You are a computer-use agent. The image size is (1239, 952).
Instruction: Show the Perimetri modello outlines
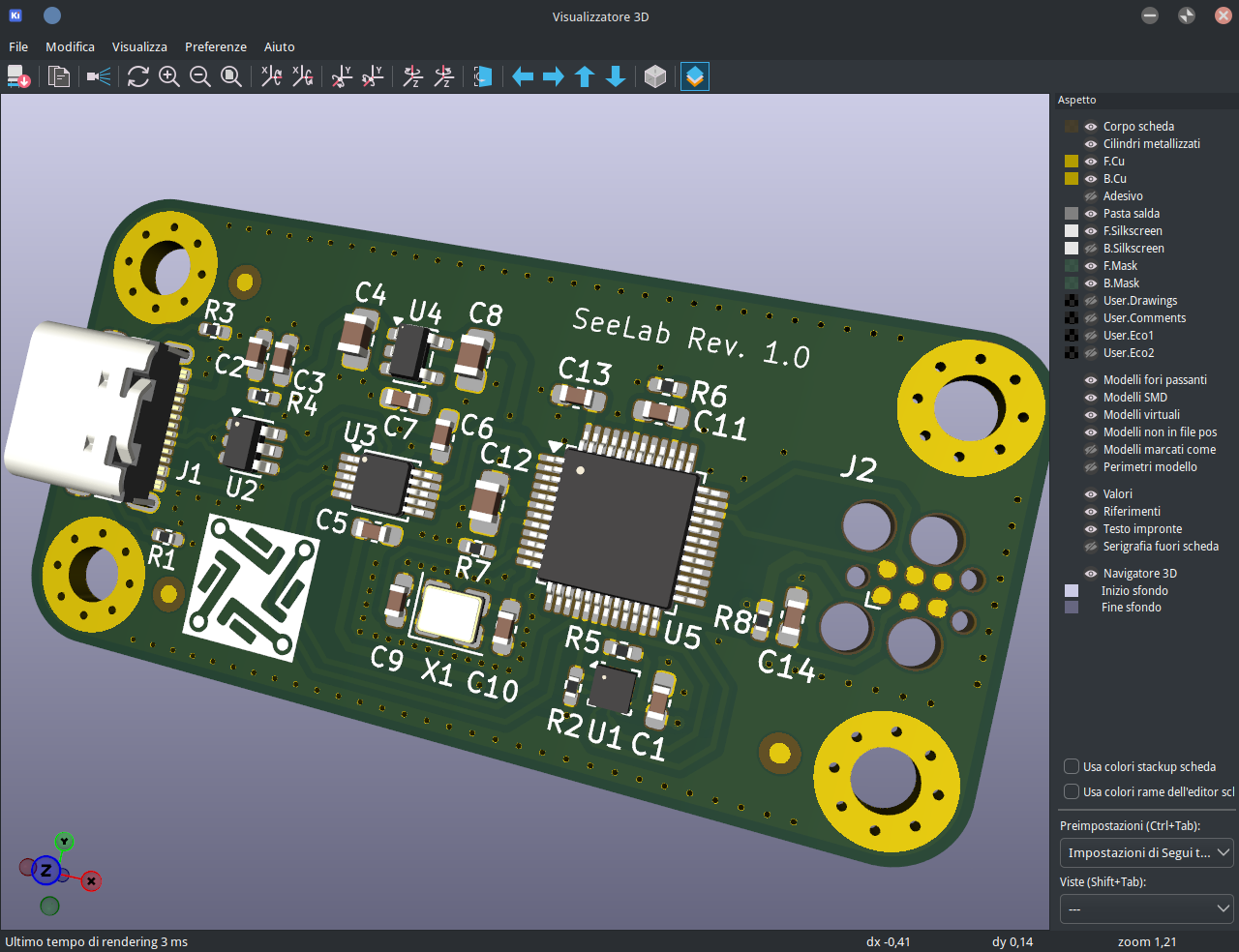point(1091,467)
